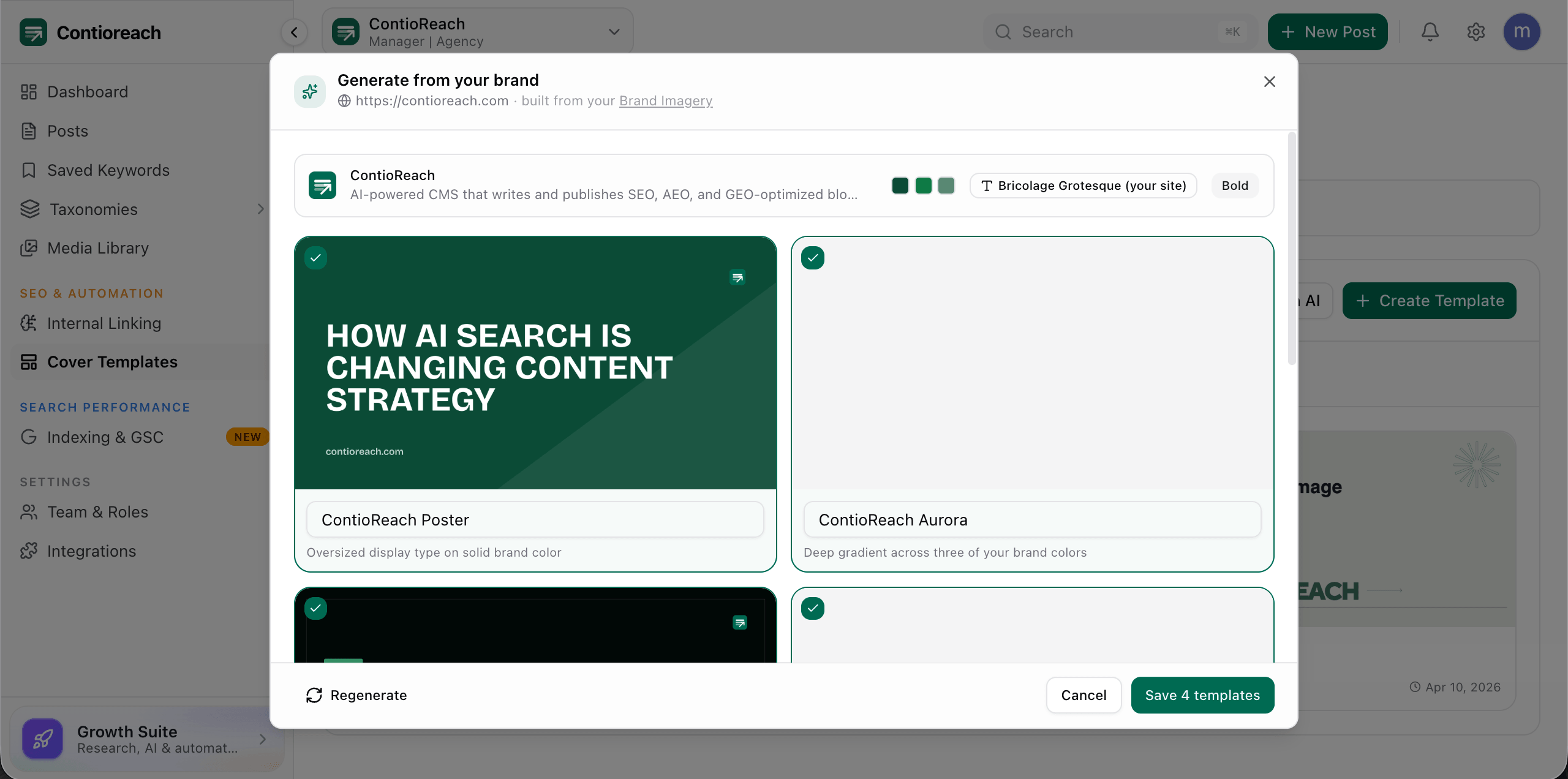Click the ContioReach brand logo in brand card
This screenshot has height=779, width=1568.
click(322, 186)
